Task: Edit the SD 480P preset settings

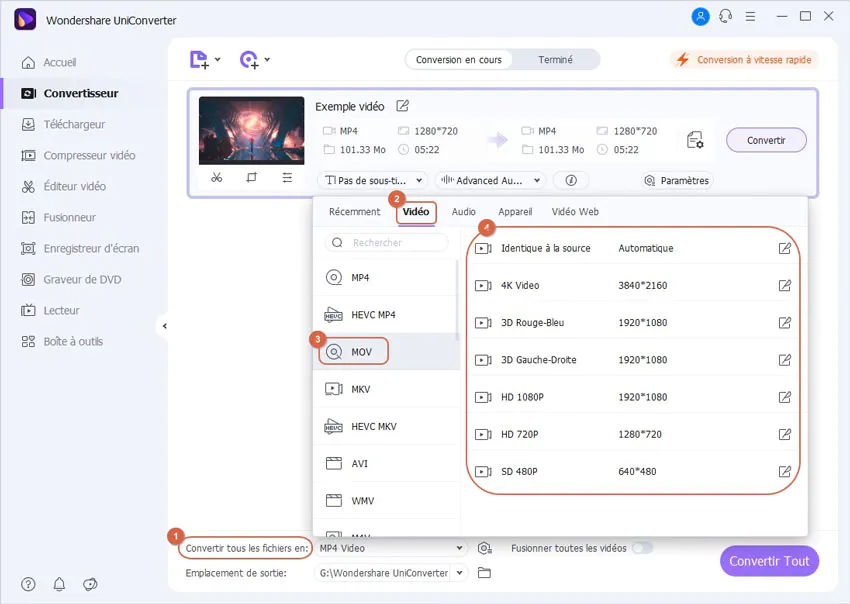Action: (784, 472)
